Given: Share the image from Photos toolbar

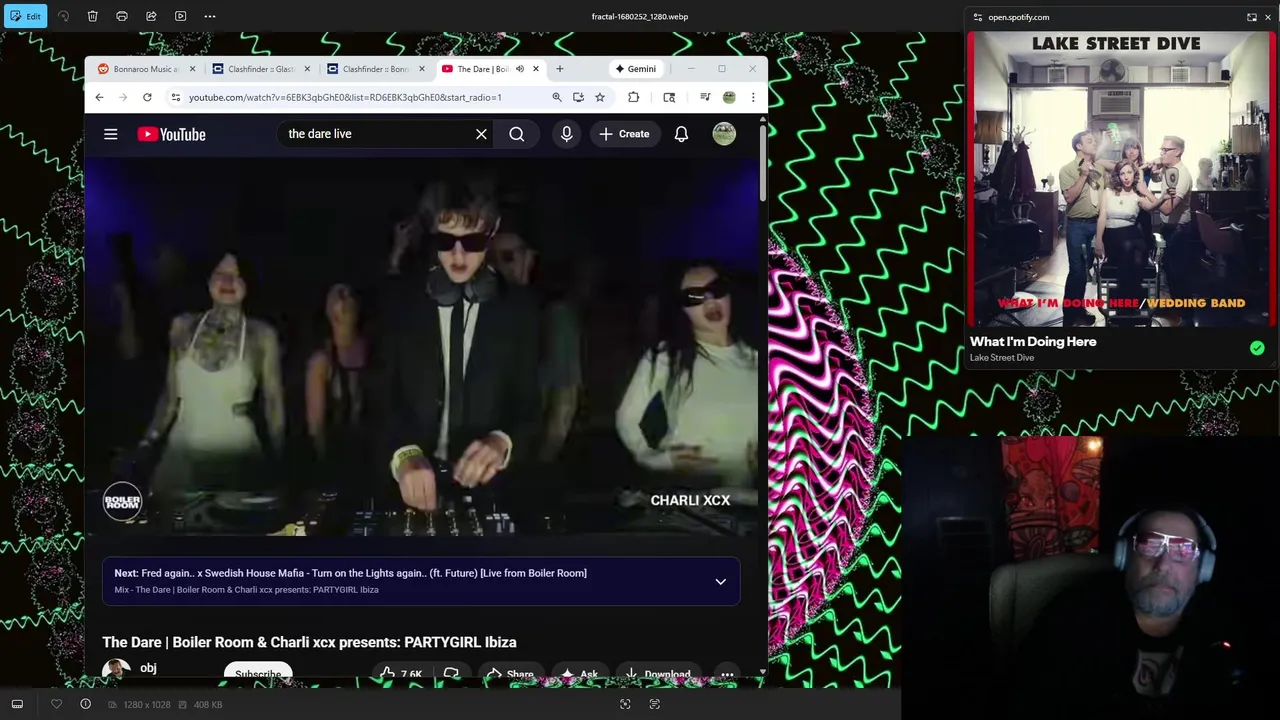Looking at the screenshot, I should coord(151,16).
